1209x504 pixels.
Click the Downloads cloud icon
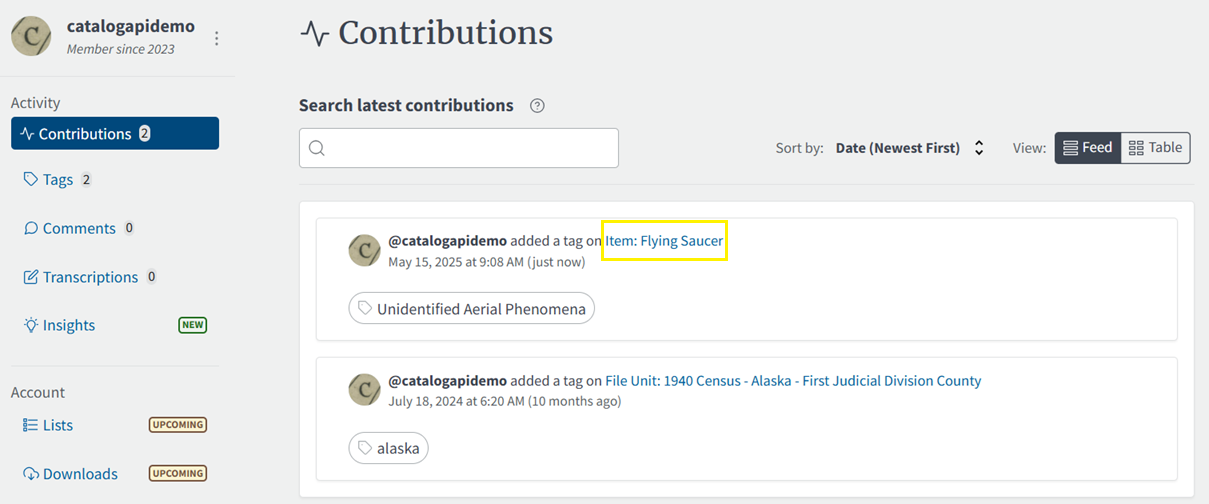31,474
